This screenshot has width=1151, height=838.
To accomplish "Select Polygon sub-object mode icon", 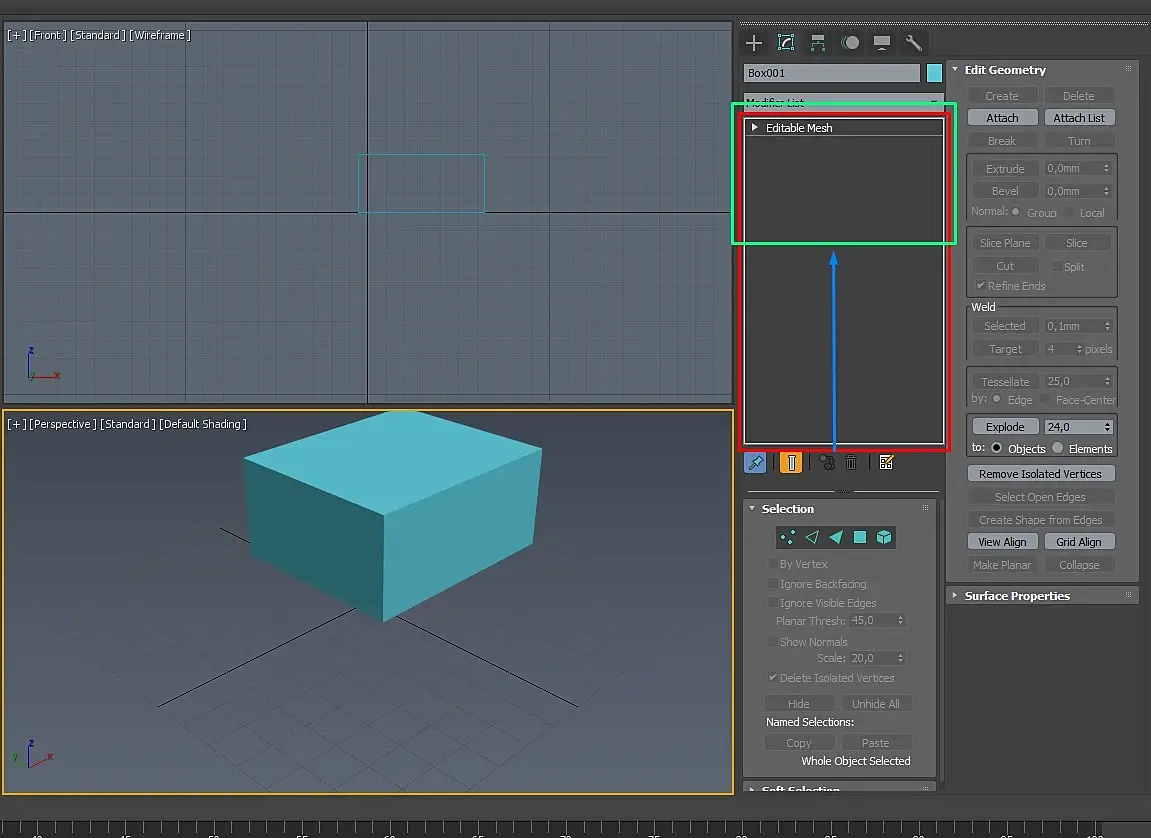I will coord(860,537).
